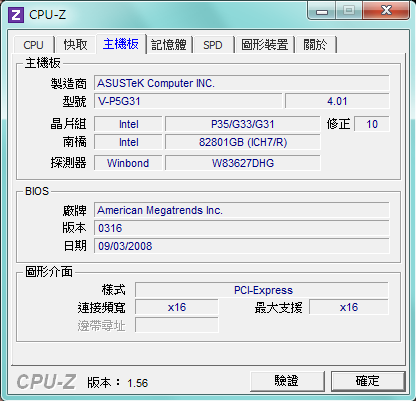Click the 探測器 sensor label

click(x=69, y=163)
